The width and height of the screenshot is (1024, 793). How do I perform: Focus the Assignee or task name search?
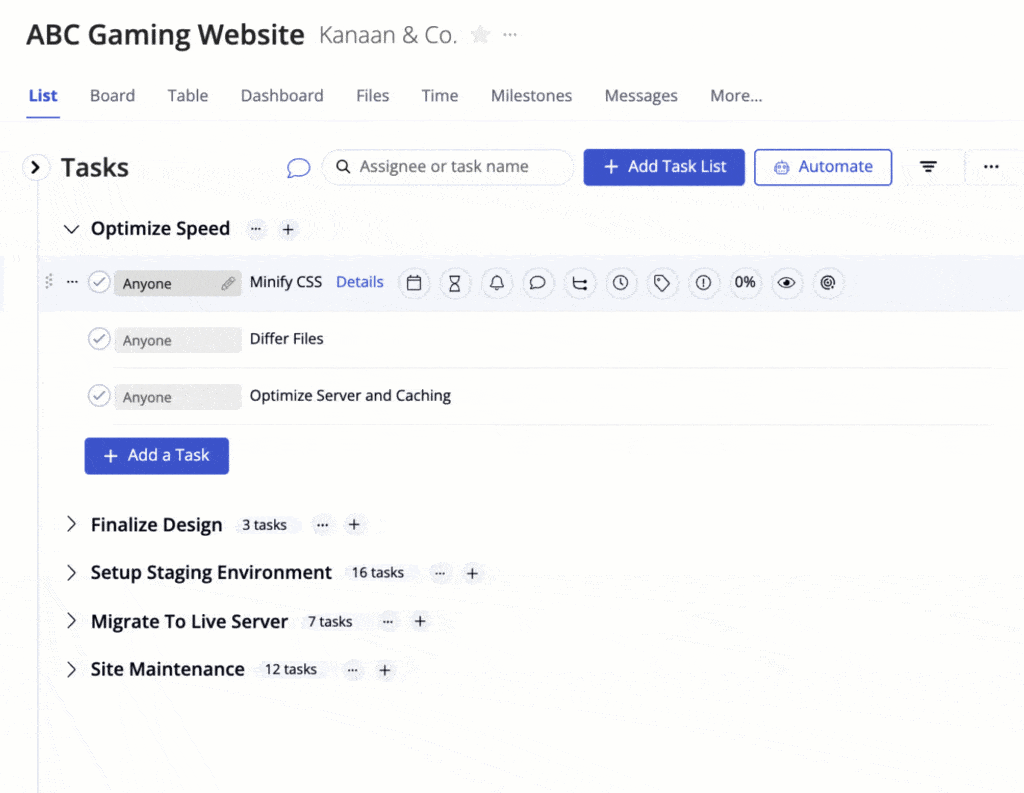coord(447,167)
